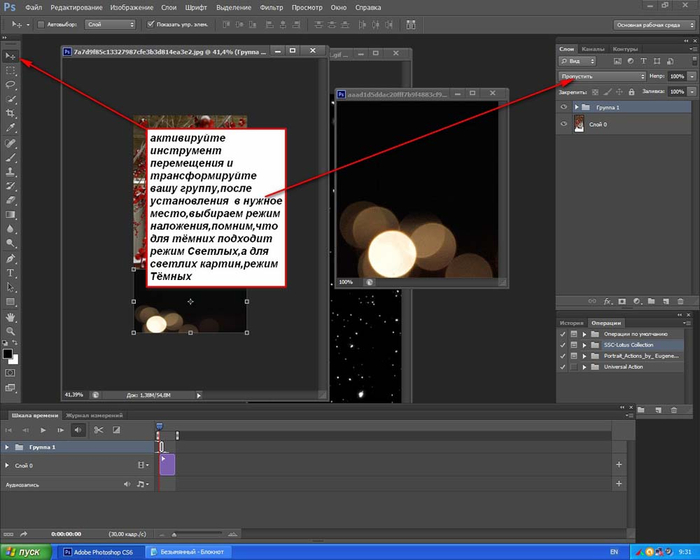Image resolution: width=700 pixels, height=560 pixels.
Task: Play the timeline
Action: pos(43,430)
